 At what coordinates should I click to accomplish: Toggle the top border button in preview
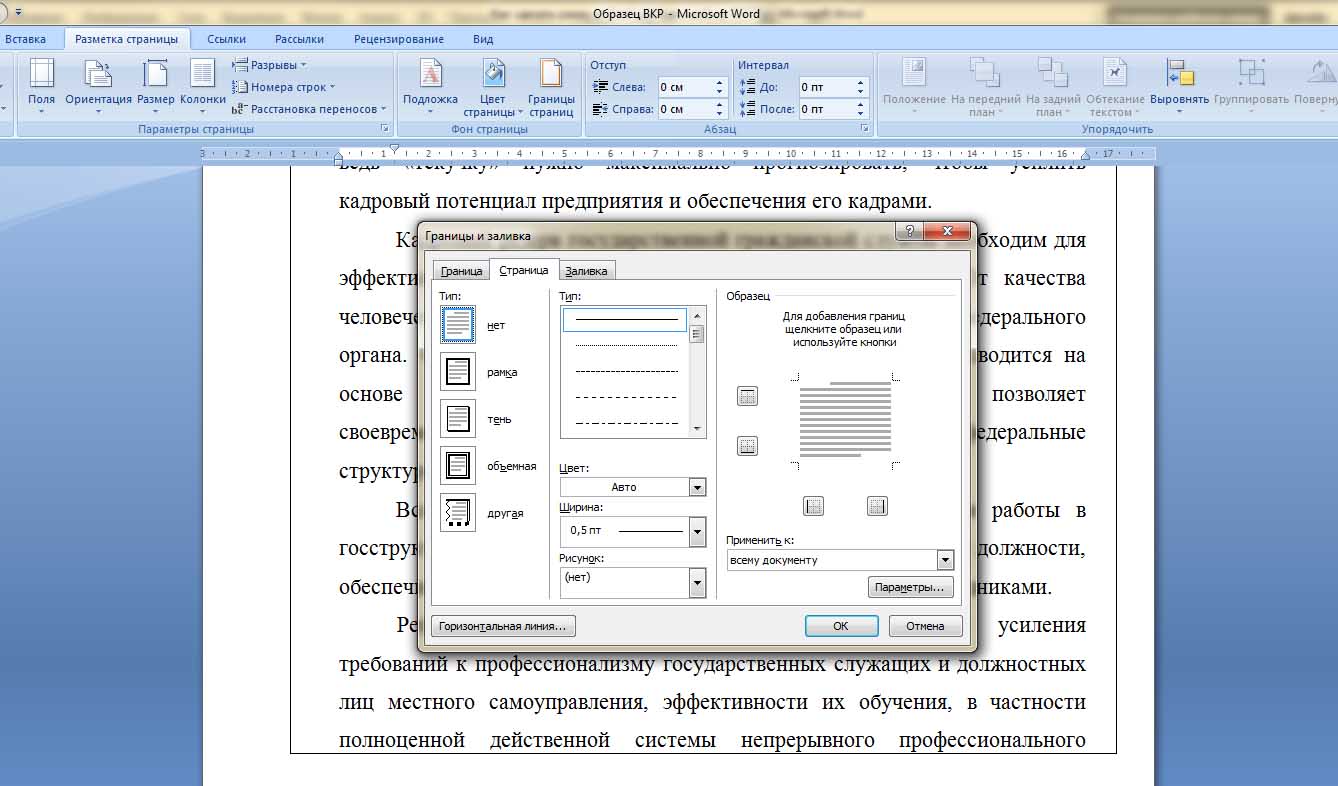[x=747, y=396]
